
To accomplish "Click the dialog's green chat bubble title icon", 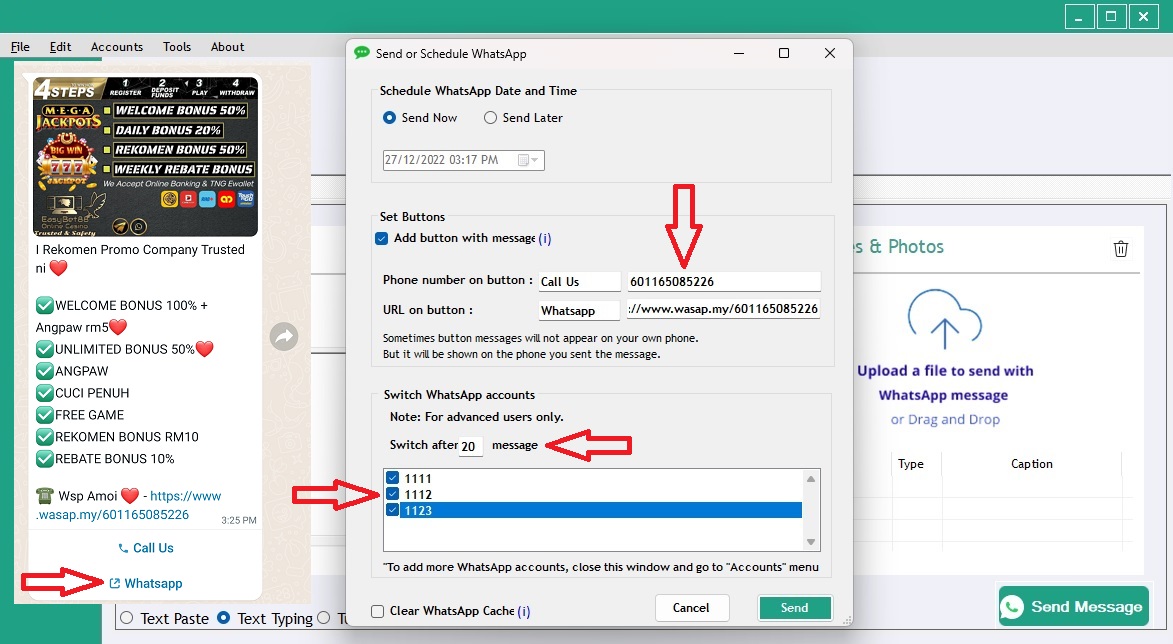I will (362, 53).
